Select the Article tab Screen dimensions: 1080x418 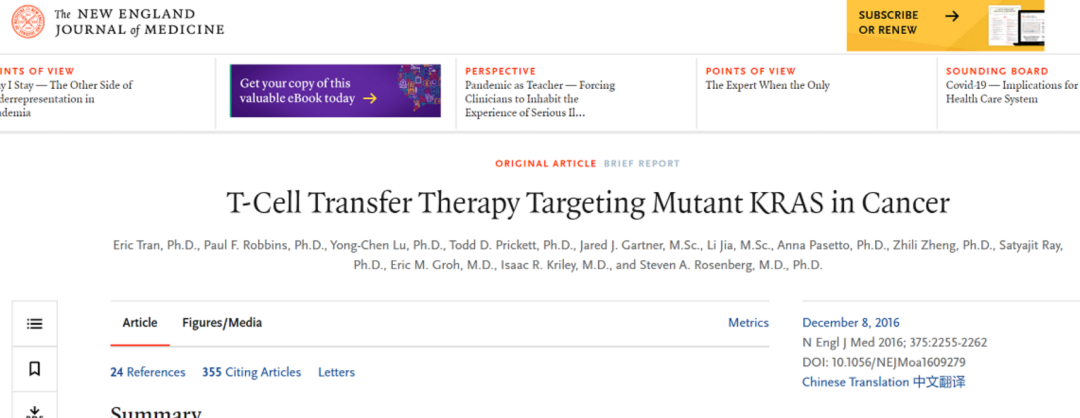pyautogui.click(x=140, y=323)
